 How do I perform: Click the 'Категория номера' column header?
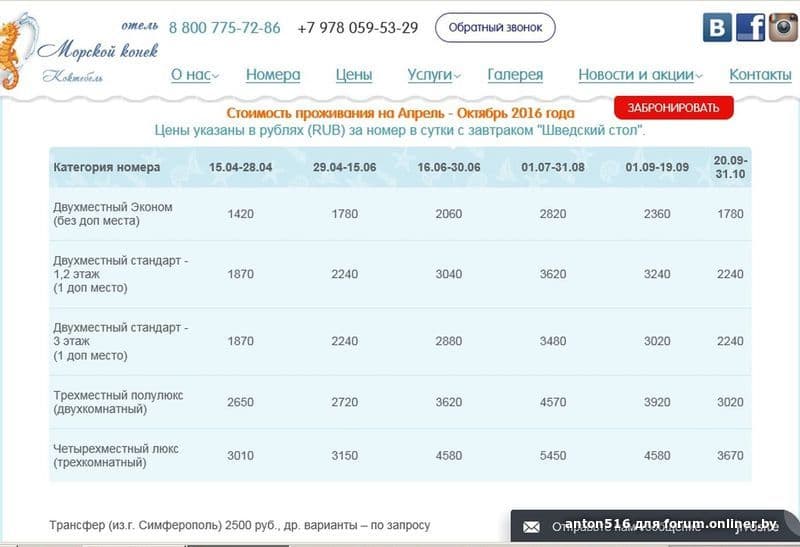(107, 167)
